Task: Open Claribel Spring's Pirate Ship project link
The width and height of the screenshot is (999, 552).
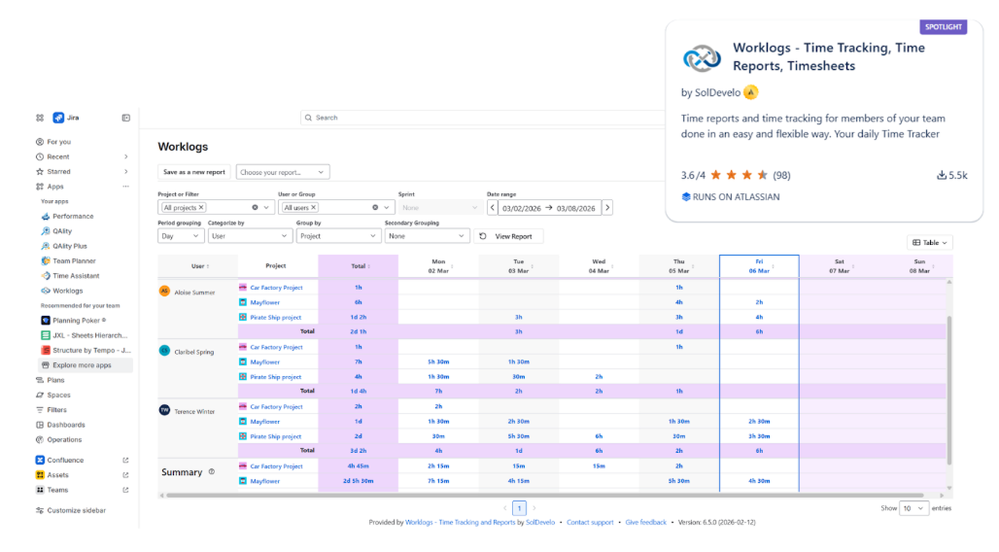Action: coord(276,377)
